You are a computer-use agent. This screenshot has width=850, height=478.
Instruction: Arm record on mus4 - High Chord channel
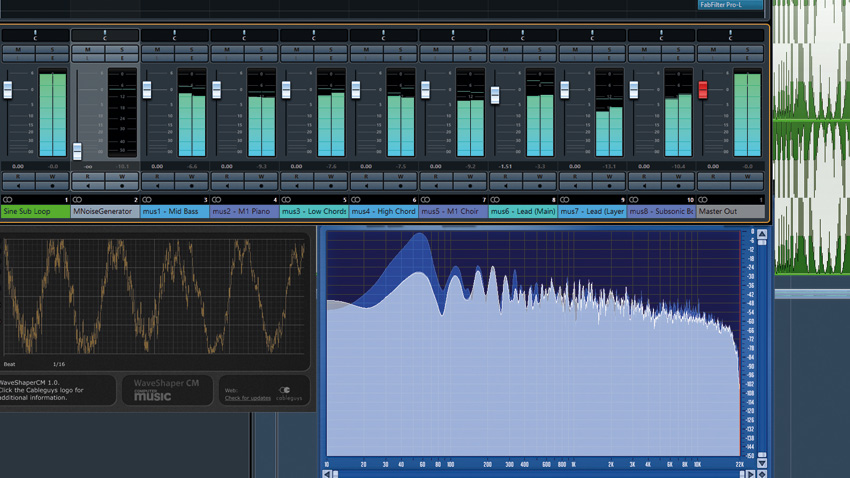coord(400,185)
